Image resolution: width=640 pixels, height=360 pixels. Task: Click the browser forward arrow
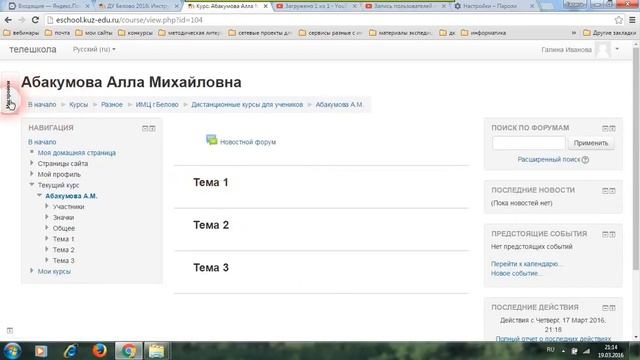point(22,20)
